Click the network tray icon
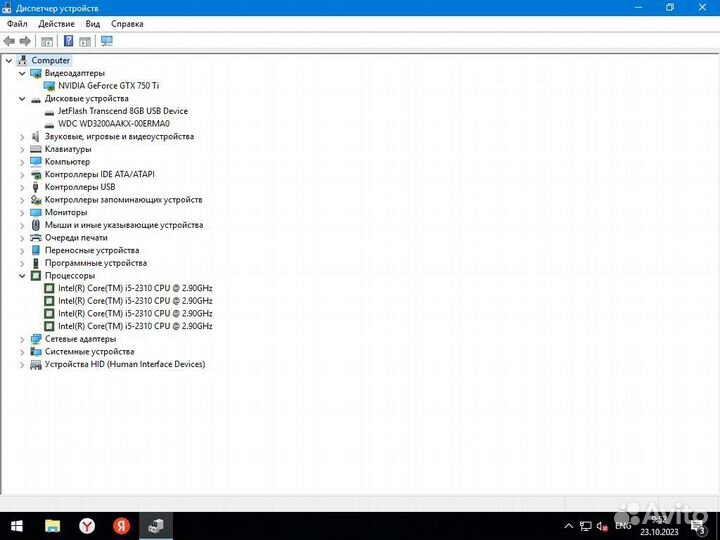The image size is (720, 540). tap(585, 526)
